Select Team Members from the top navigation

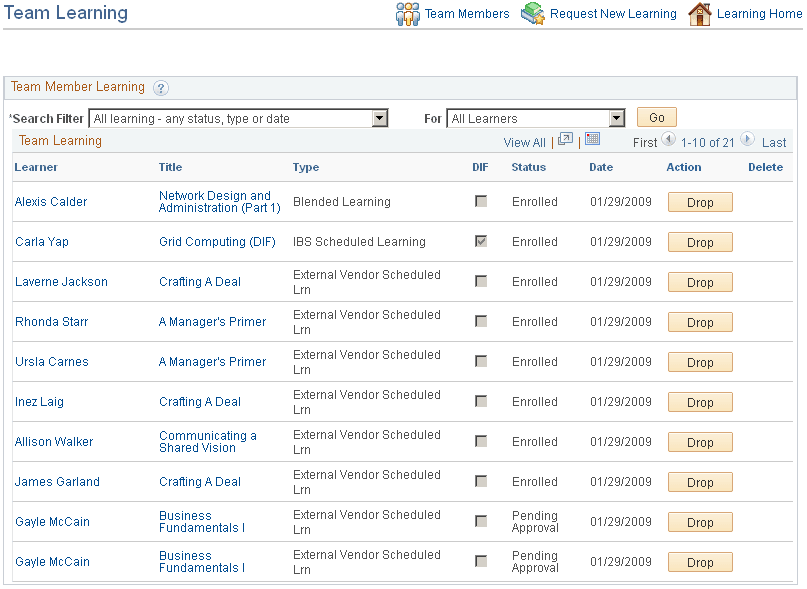(x=467, y=14)
